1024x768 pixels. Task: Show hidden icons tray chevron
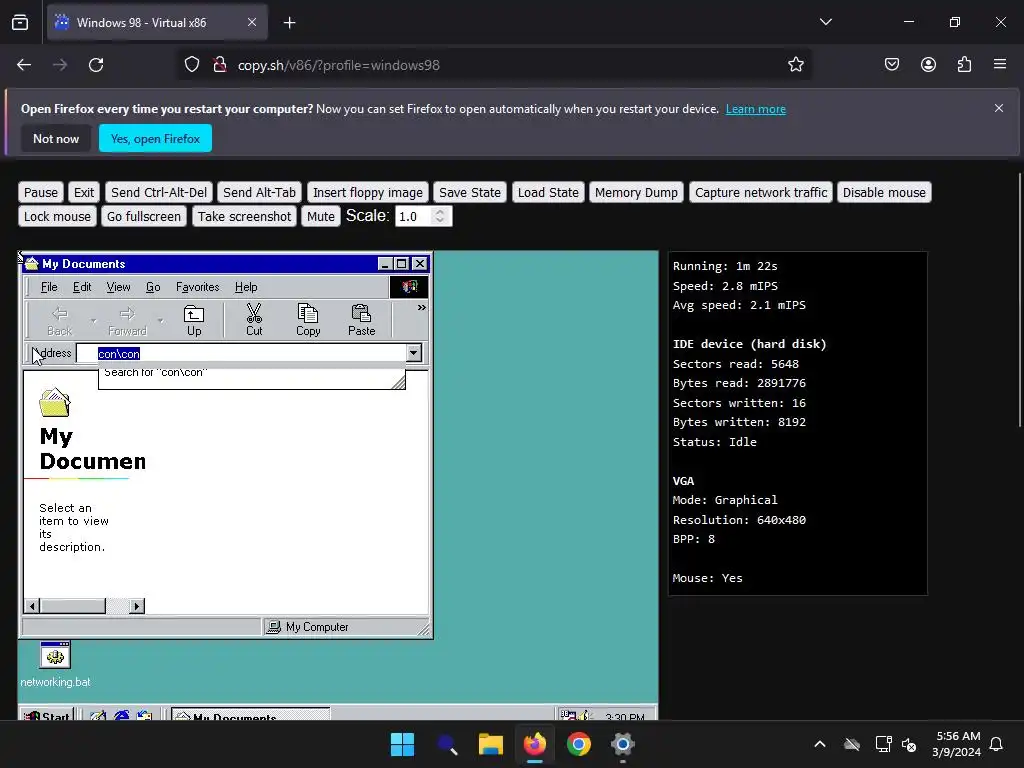(x=820, y=744)
